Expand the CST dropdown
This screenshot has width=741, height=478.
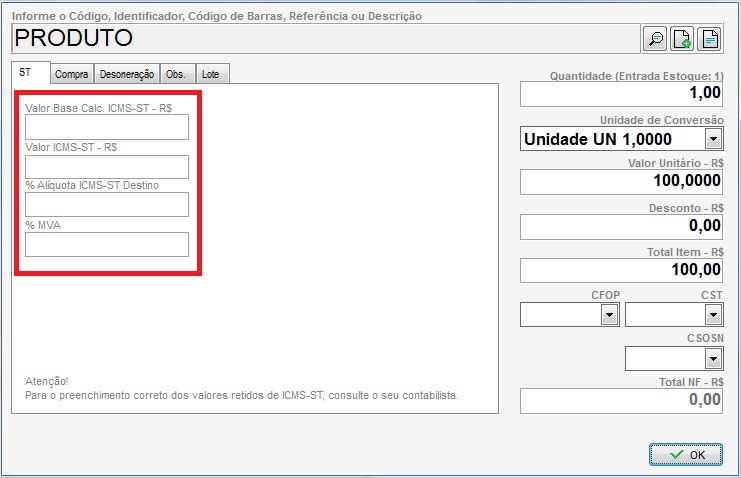tap(712, 315)
